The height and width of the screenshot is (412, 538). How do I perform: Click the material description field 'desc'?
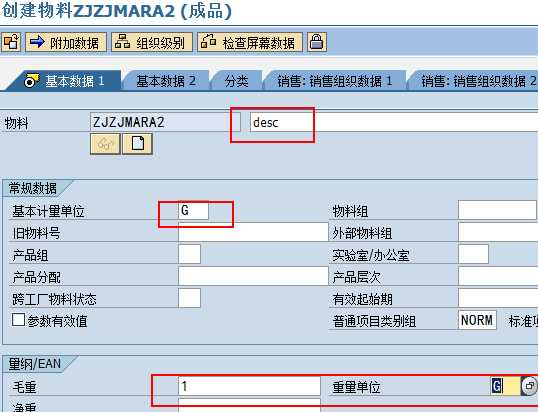(x=394, y=122)
